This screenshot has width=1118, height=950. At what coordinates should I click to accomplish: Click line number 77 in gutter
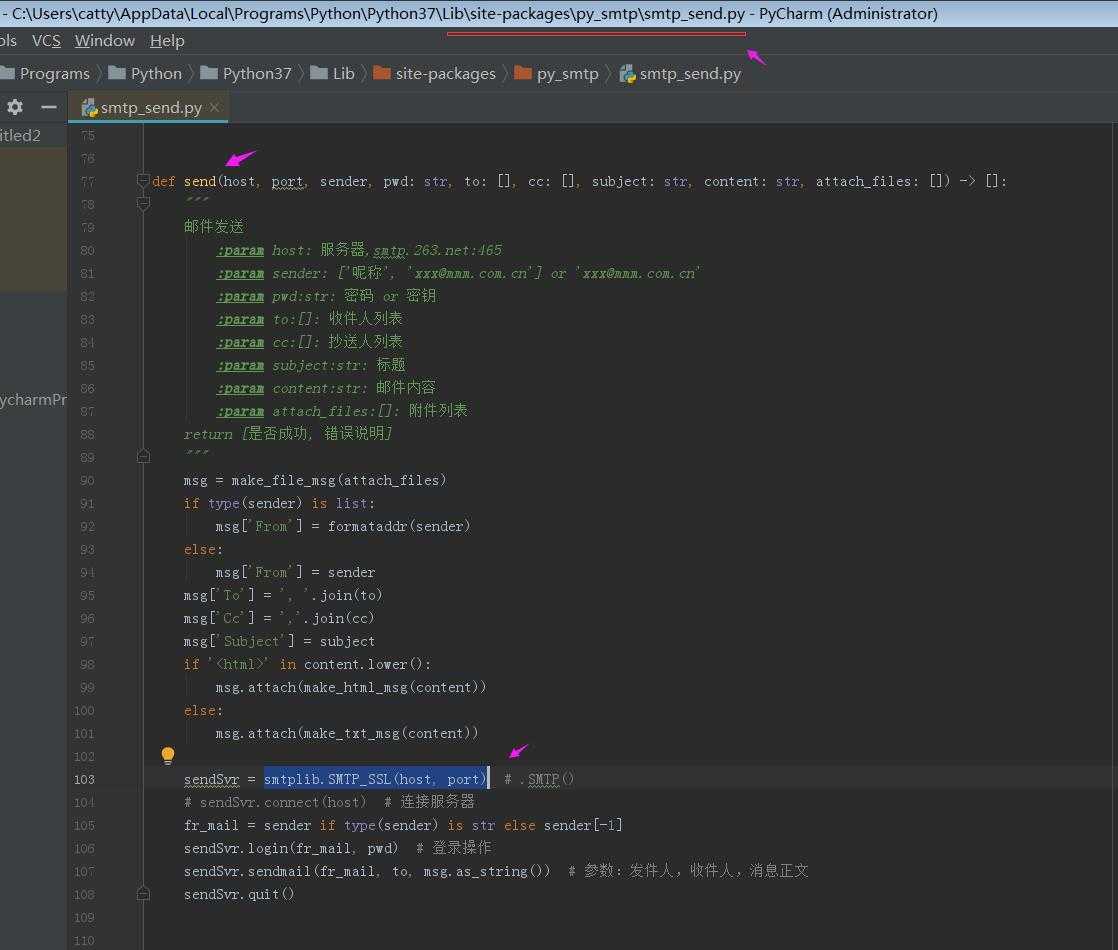[87, 182]
